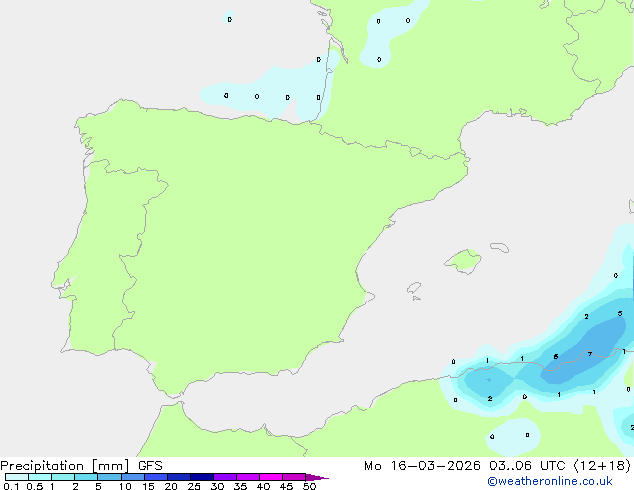Open the weatheronline.co.uk copyright link

pyautogui.click(x=549, y=481)
